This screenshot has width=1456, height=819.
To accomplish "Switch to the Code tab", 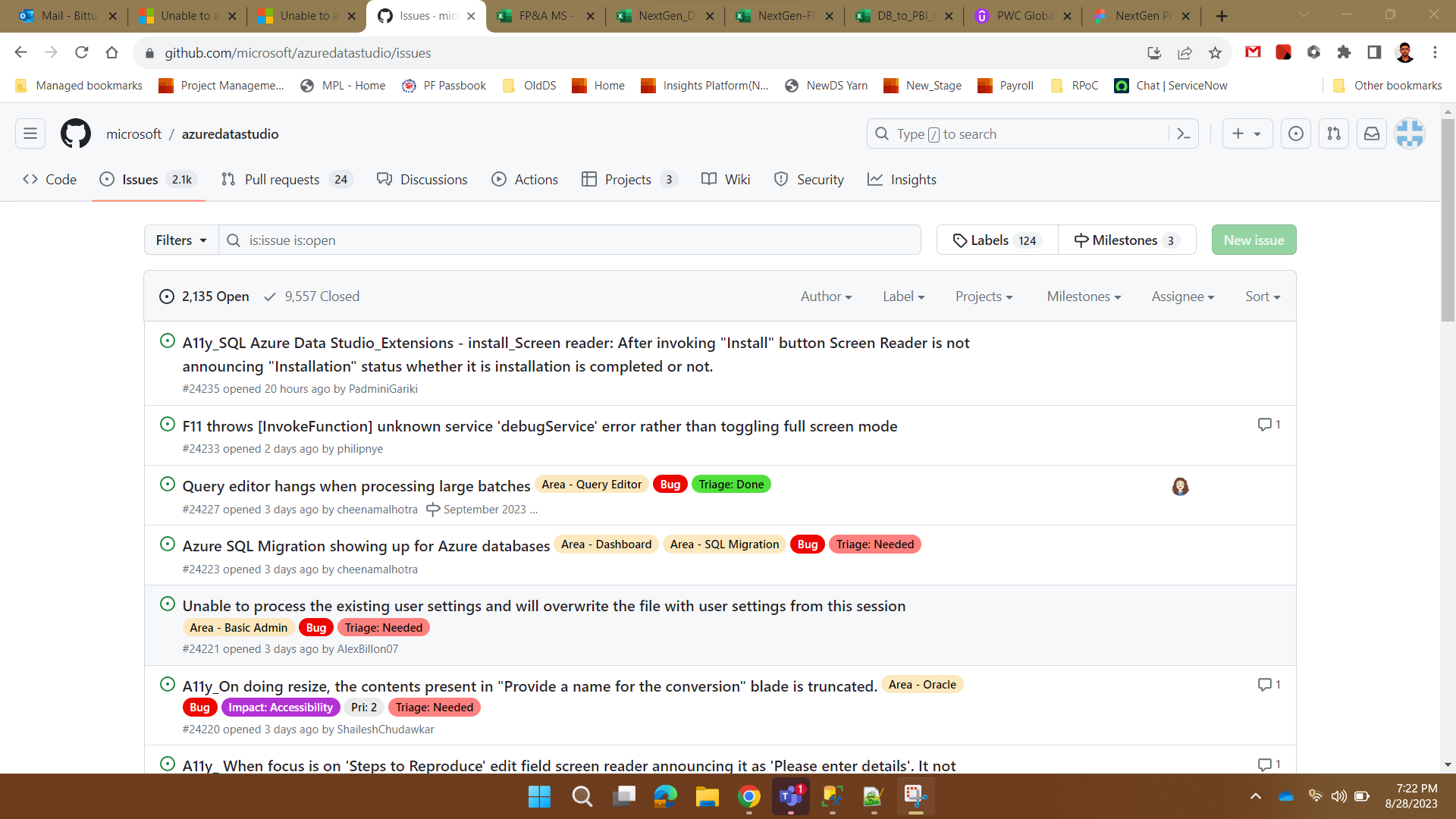I will click(x=50, y=180).
